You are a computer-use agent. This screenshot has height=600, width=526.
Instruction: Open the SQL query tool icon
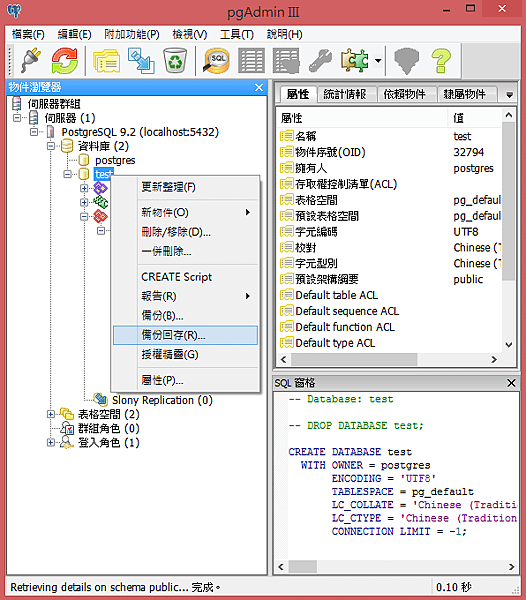click(217, 60)
